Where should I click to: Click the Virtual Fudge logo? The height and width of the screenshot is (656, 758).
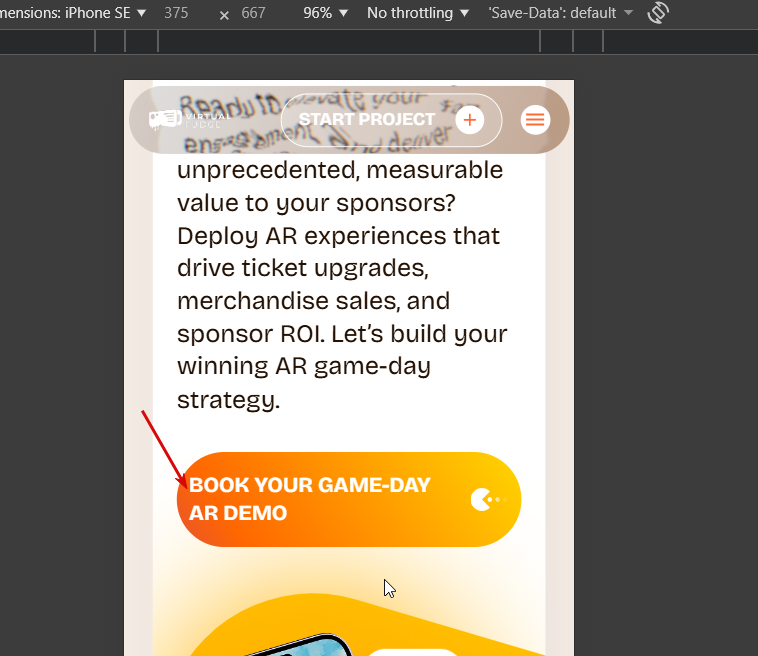pyautogui.click(x=190, y=119)
